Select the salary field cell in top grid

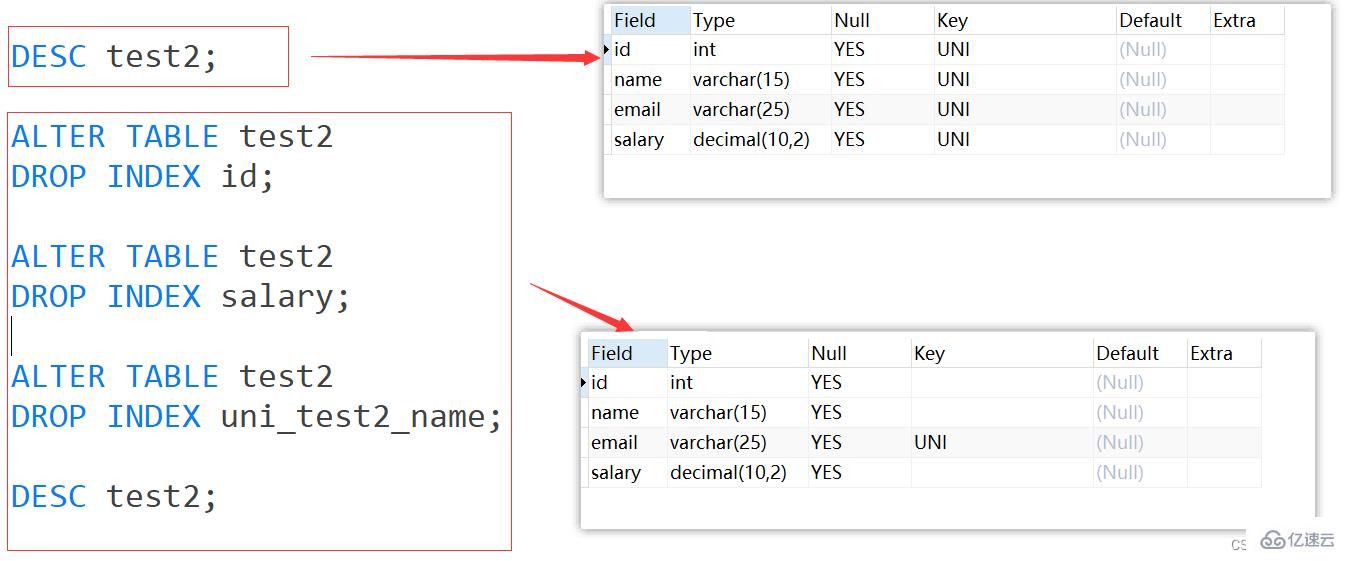(x=650, y=140)
